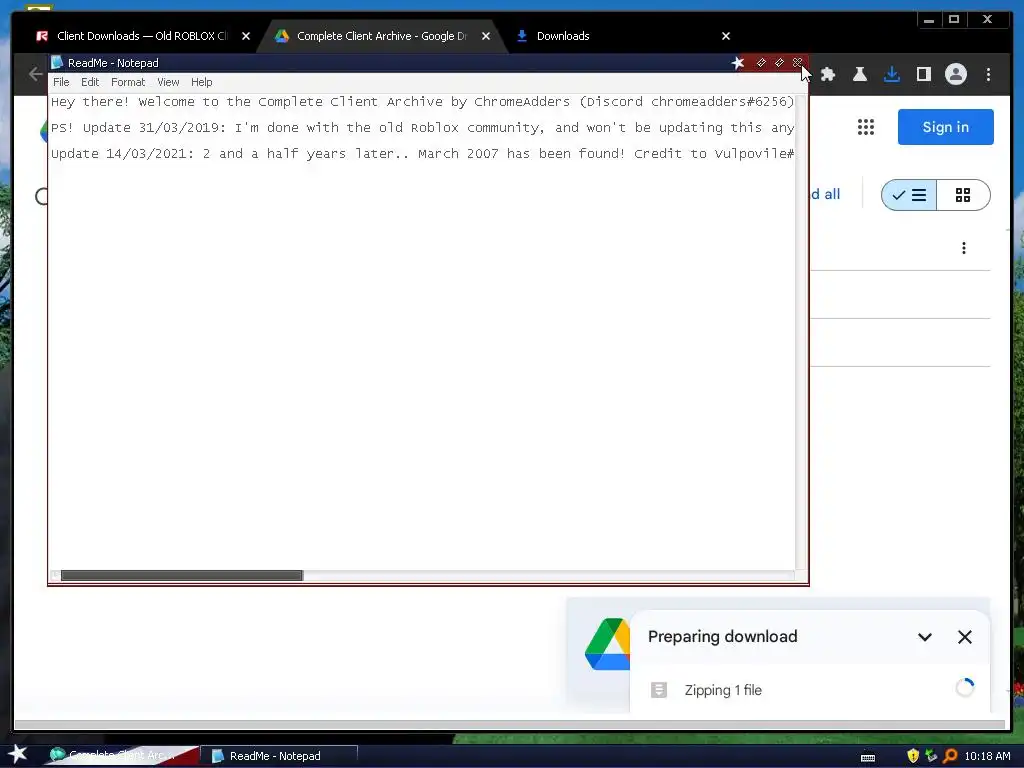Close the Downloads tab
Viewport: 1024px width, 768px height.
(726, 37)
